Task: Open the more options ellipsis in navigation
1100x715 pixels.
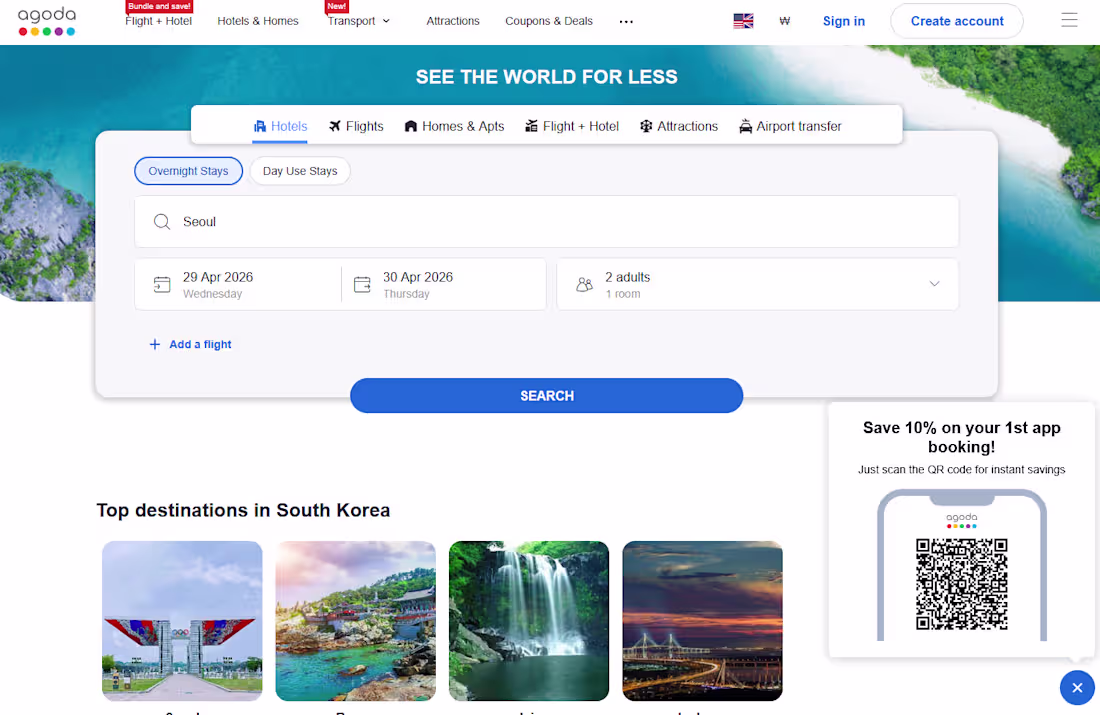Action: point(626,22)
